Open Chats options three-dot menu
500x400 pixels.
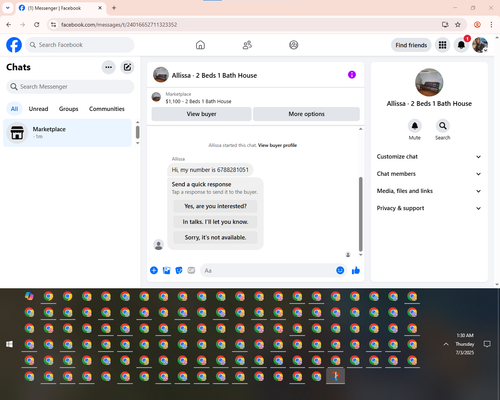(x=109, y=67)
